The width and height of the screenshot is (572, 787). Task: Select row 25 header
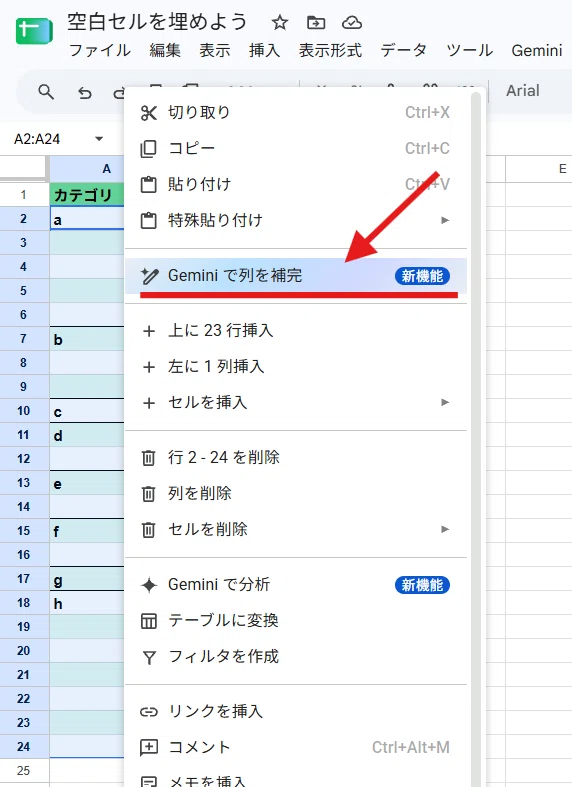click(x=24, y=770)
